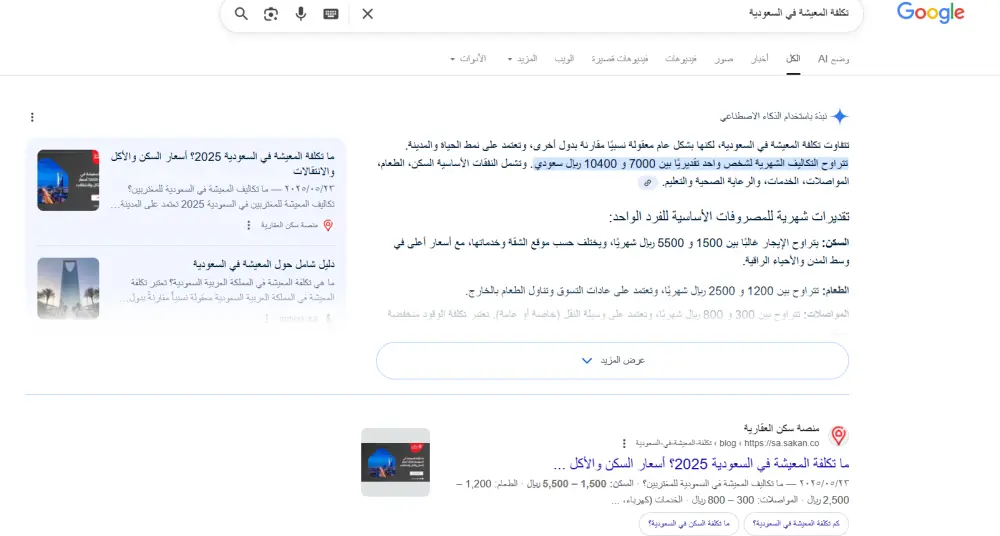
Task: Click chip ما تكلفة السكن في السعودية
Action: pyautogui.click(x=689, y=523)
